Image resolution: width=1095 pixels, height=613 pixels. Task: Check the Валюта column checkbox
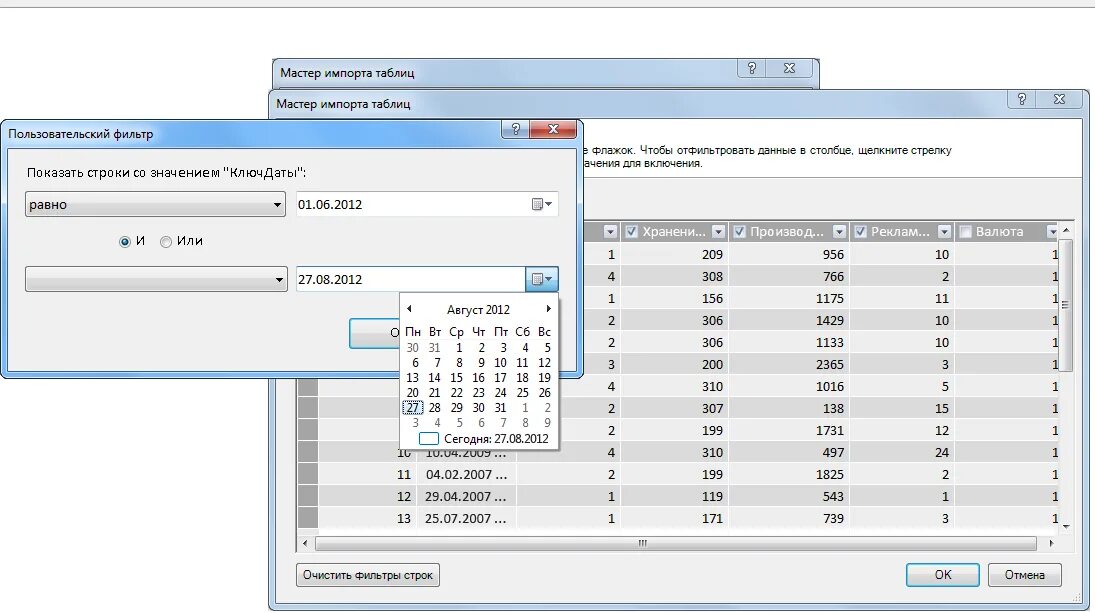point(965,232)
